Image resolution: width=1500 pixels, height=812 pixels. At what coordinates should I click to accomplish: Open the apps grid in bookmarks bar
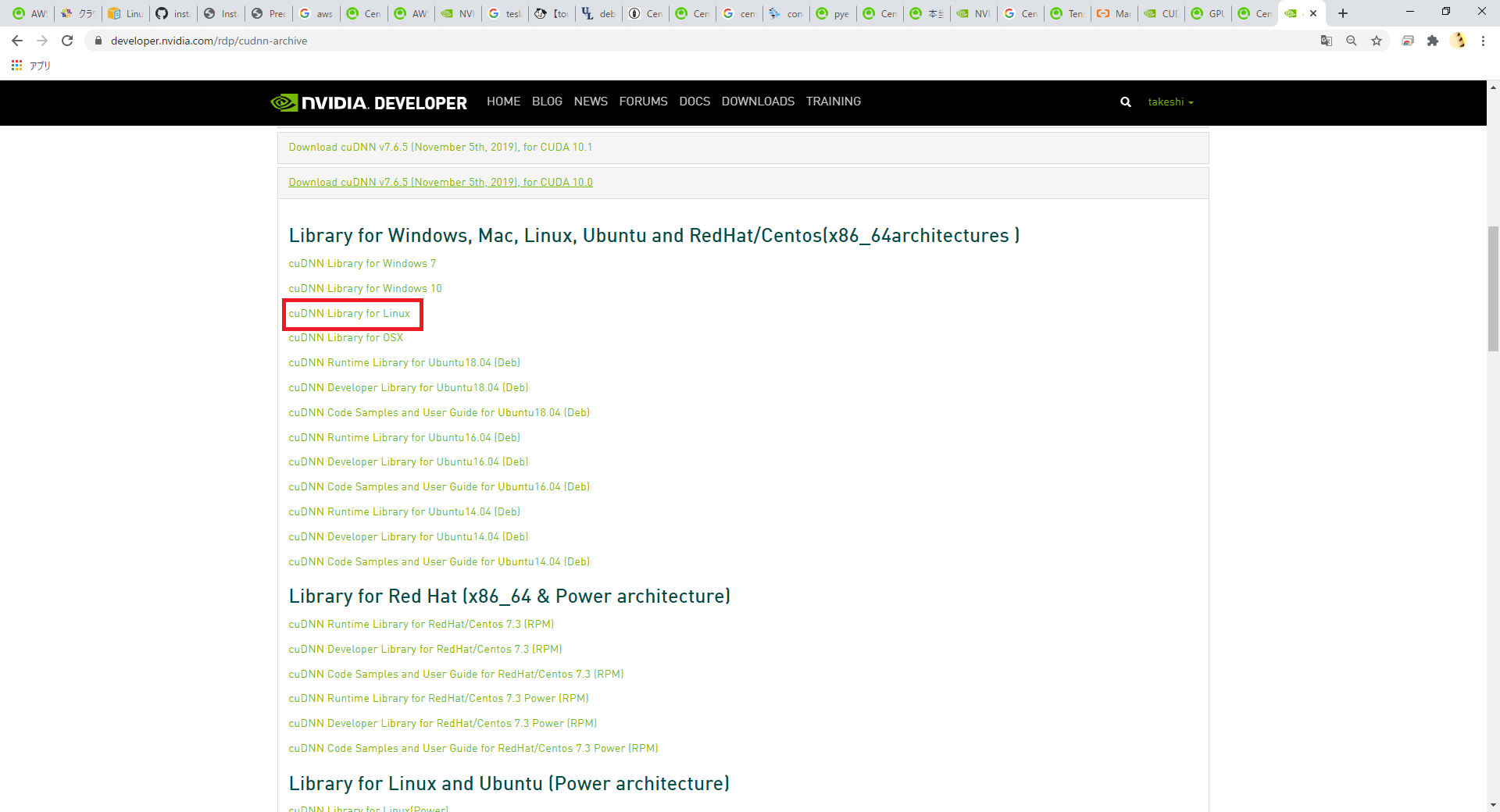click(x=16, y=66)
